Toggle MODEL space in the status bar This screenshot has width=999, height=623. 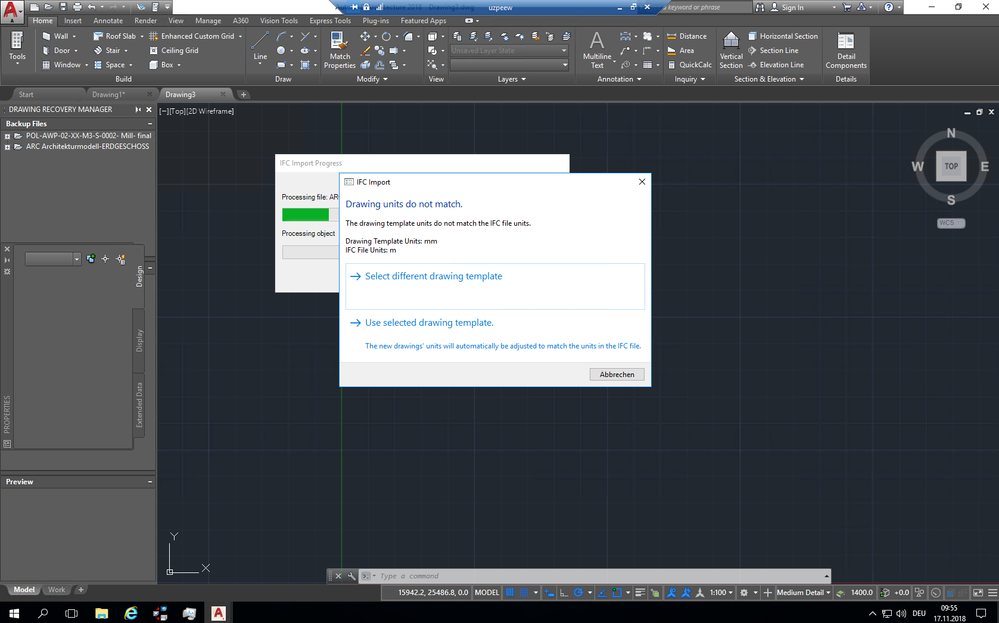click(486, 590)
